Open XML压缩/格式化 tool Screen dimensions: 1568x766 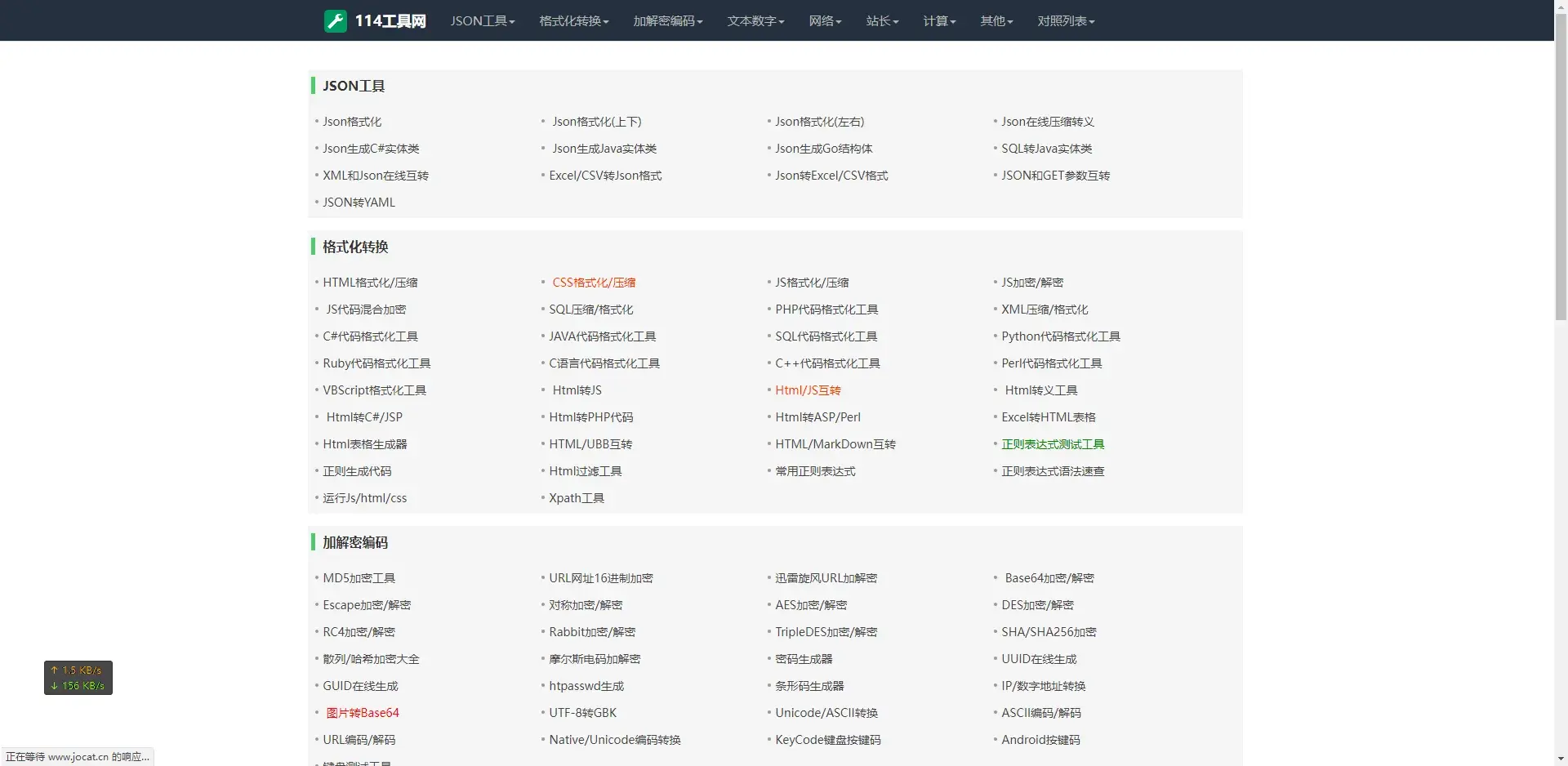pos(1045,310)
